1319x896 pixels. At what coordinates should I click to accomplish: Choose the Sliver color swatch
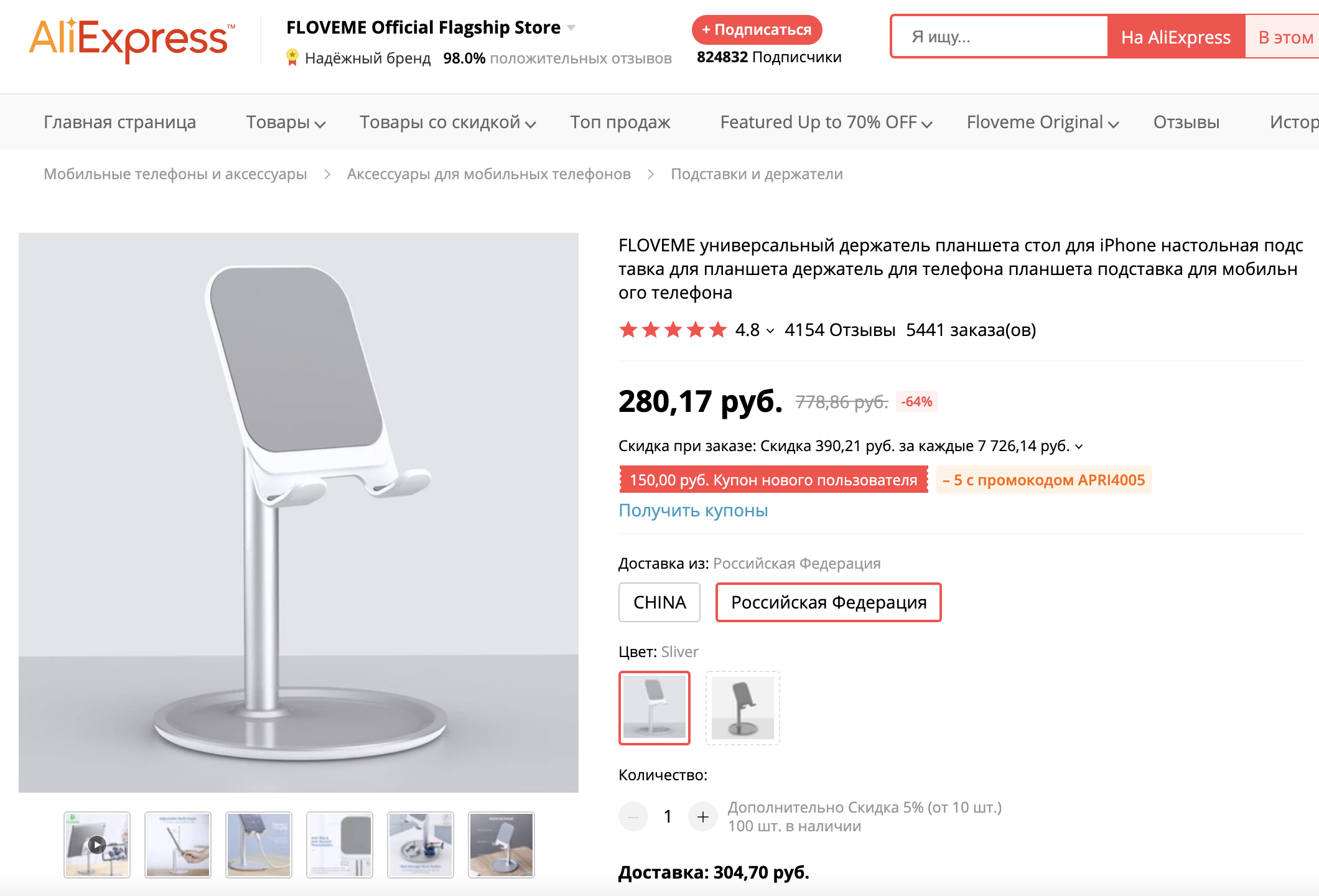655,707
